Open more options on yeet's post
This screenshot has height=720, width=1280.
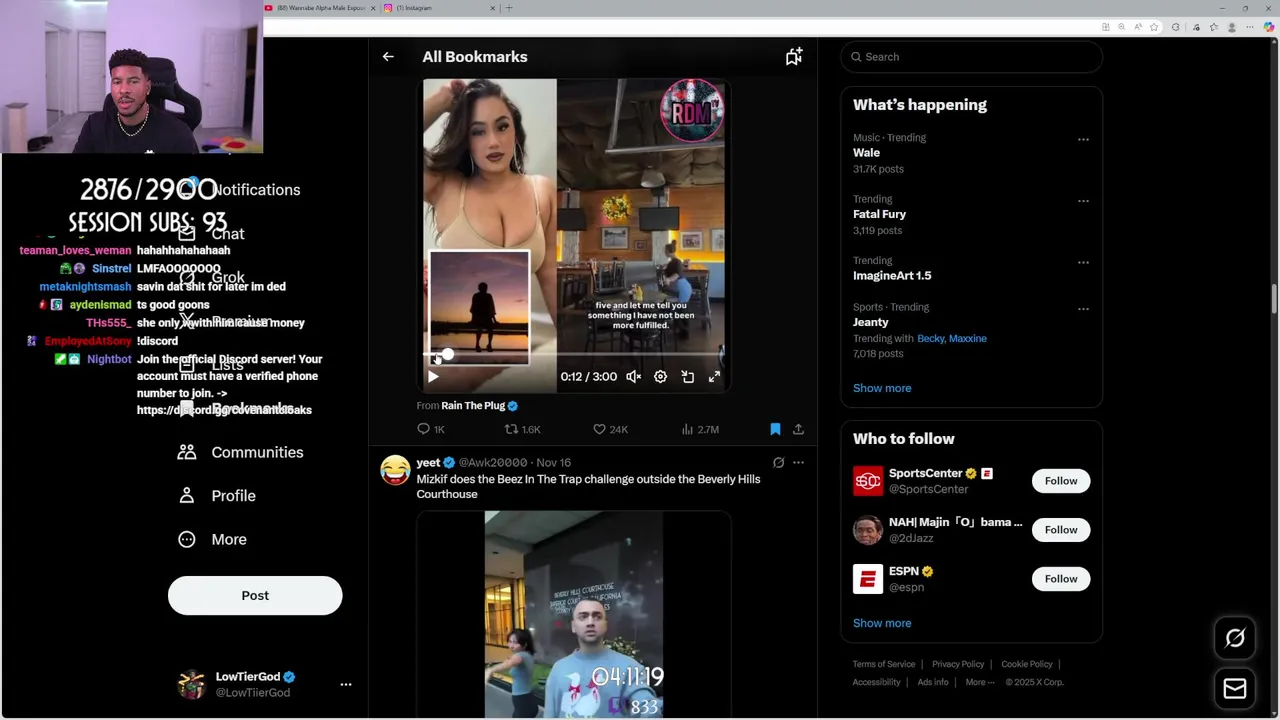pos(798,463)
